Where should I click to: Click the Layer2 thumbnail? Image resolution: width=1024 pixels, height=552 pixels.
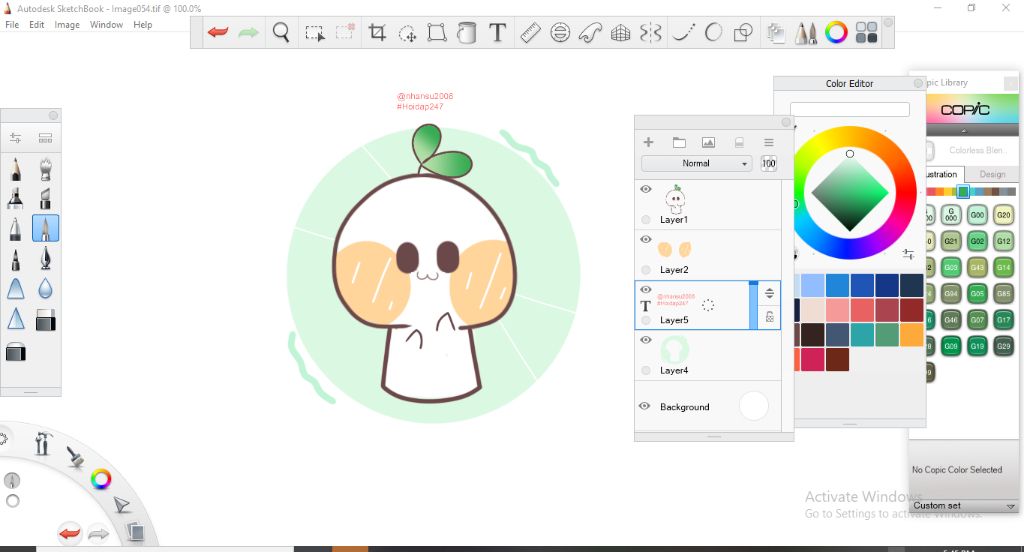pos(675,250)
